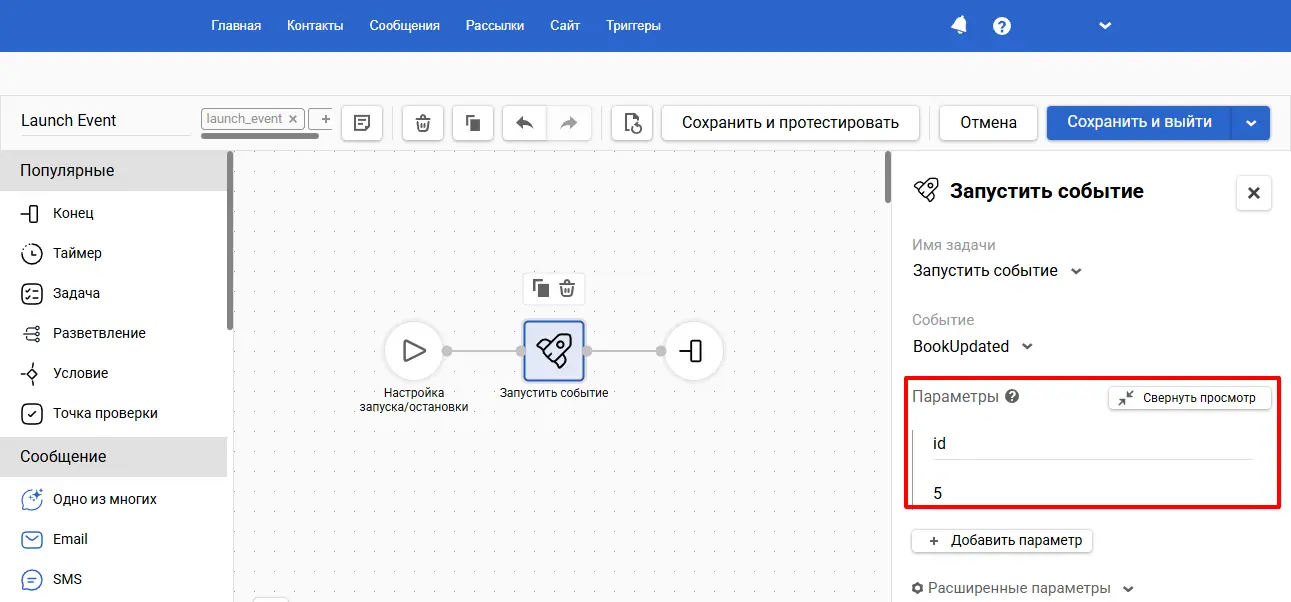Click the notification bell icon
1291x602 pixels.
pyautogui.click(x=958, y=26)
